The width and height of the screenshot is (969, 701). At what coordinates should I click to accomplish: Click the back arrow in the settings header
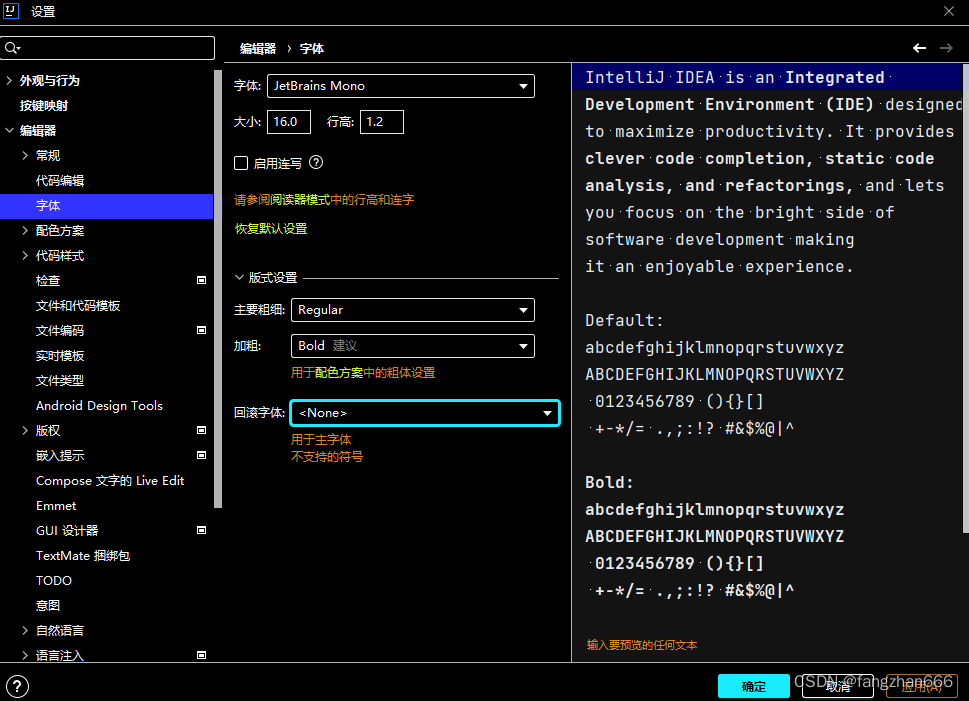point(919,48)
